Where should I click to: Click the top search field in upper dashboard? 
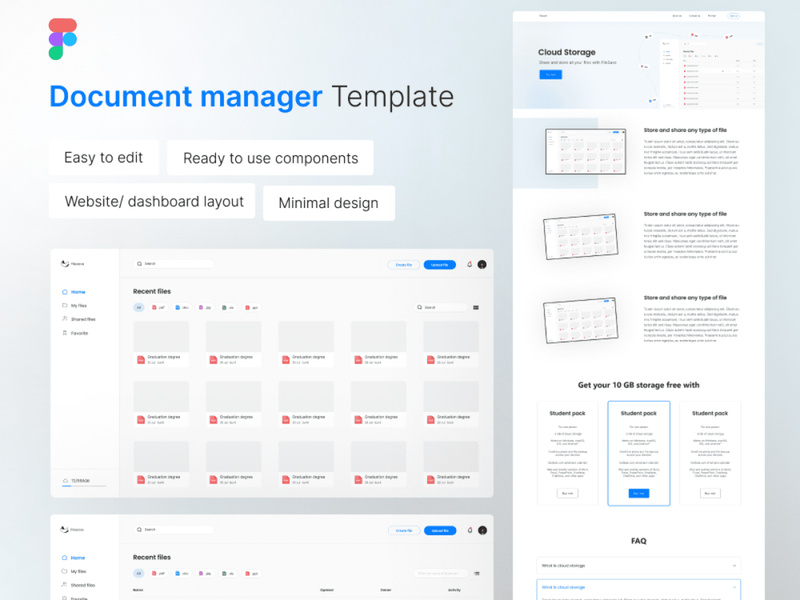[175, 264]
